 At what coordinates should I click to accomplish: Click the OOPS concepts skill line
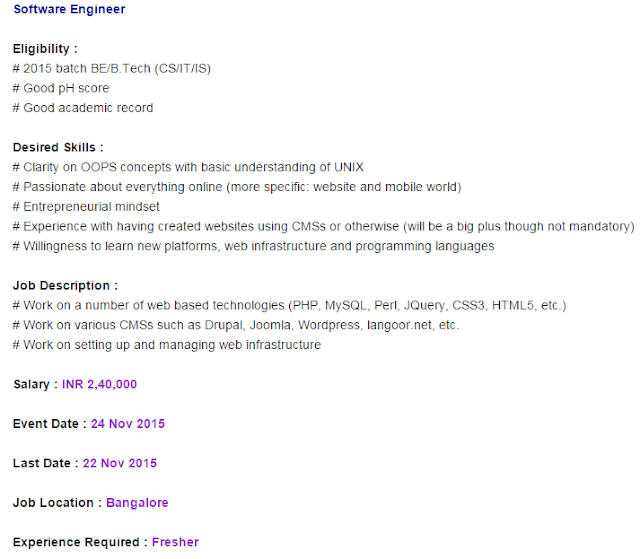[195, 167]
